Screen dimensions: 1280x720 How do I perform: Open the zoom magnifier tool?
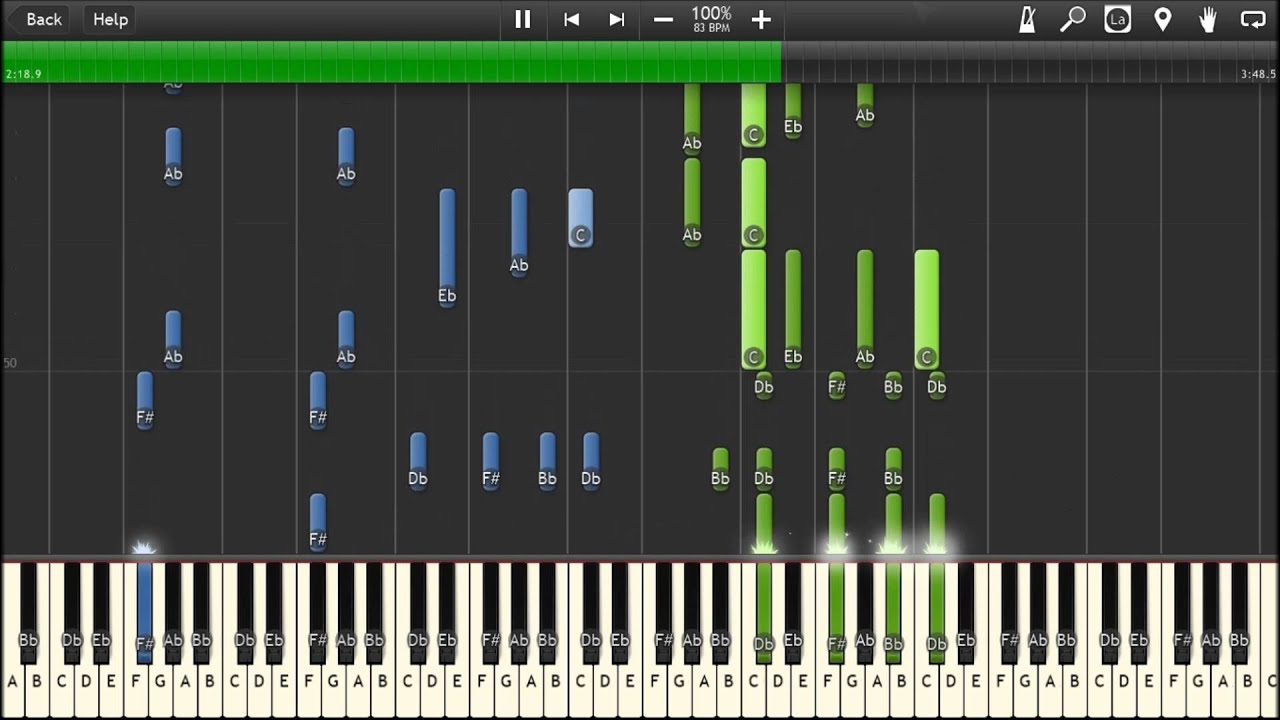tap(1073, 19)
